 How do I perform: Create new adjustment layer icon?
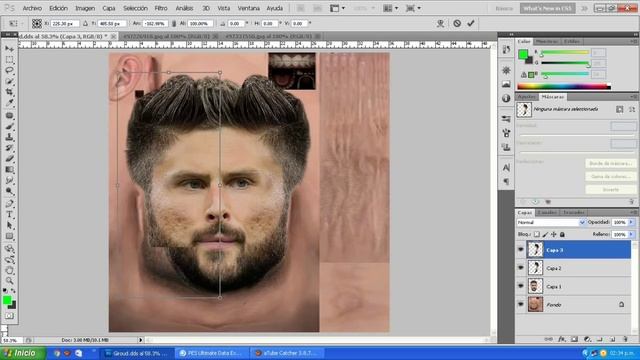click(x=587, y=339)
